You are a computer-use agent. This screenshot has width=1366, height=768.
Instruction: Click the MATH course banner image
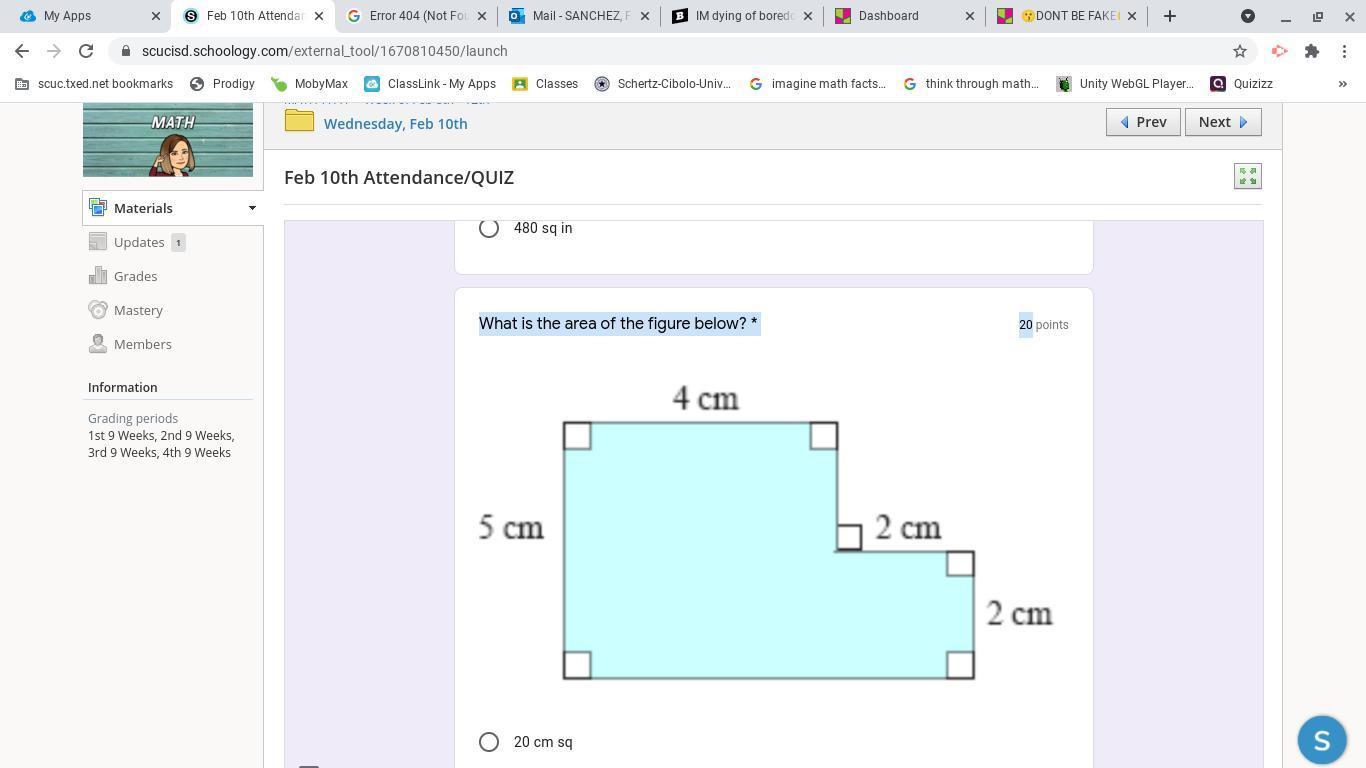pyautogui.click(x=168, y=140)
